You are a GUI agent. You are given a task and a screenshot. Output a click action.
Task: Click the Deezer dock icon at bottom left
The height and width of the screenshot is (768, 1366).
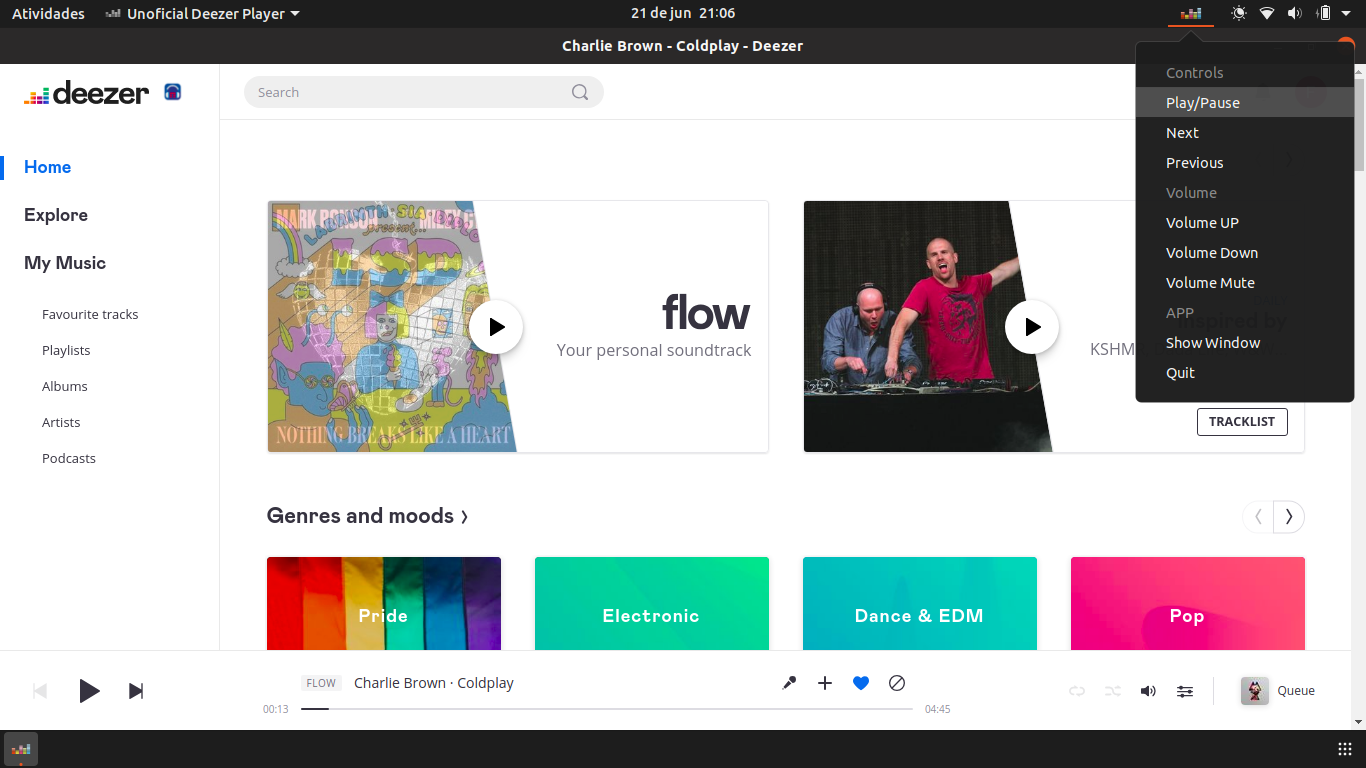coord(21,749)
